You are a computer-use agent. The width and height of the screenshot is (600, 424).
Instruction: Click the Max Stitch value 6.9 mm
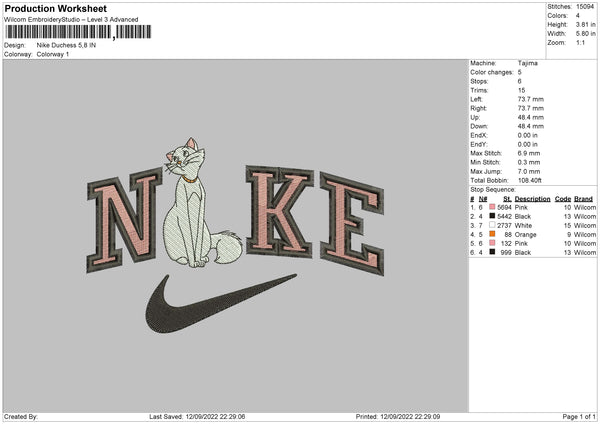pyautogui.click(x=529, y=153)
